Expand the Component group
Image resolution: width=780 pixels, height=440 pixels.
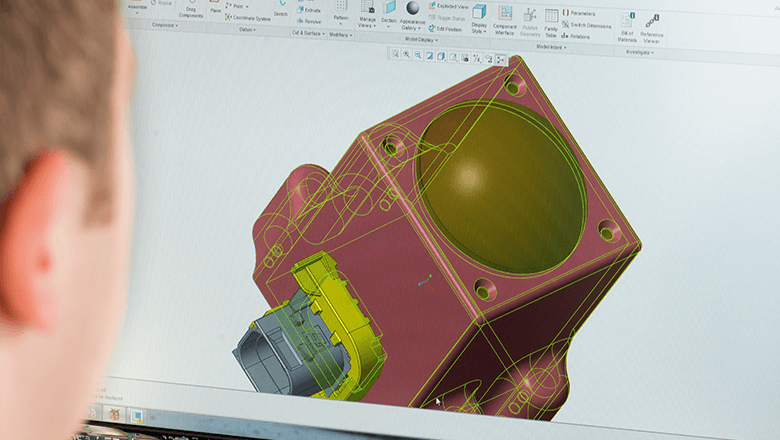point(165,25)
